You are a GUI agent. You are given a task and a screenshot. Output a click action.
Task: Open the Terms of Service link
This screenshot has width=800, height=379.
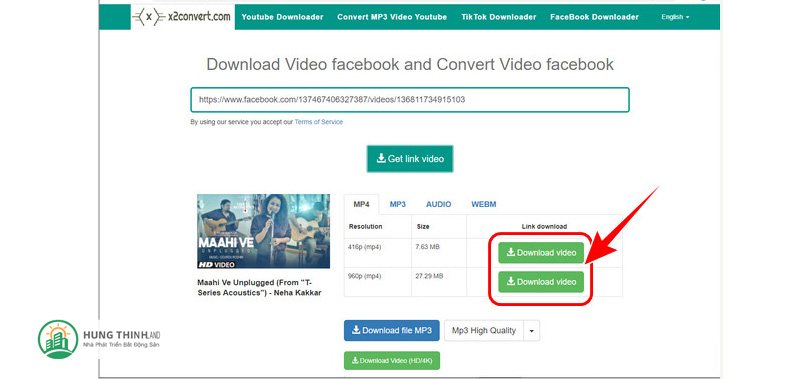click(318, 122)
